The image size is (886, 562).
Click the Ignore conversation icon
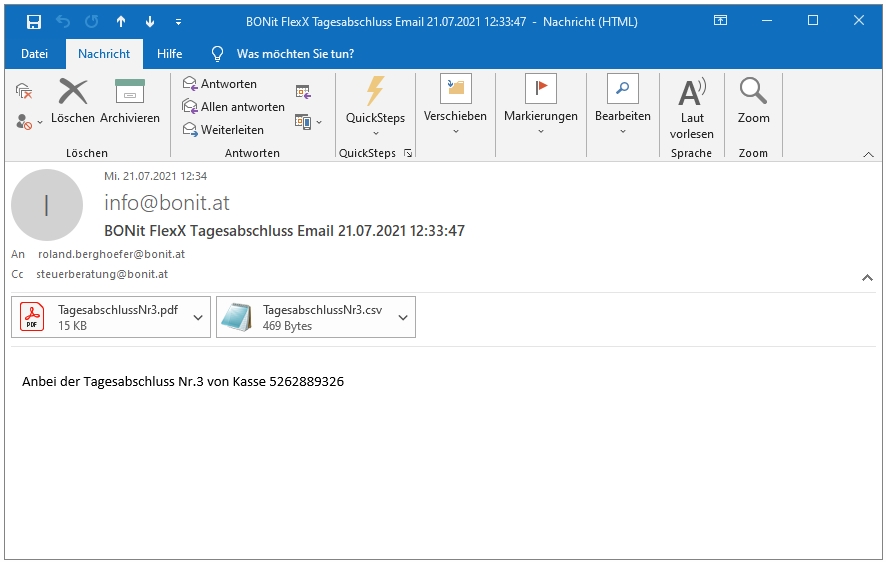click(24, 91)
